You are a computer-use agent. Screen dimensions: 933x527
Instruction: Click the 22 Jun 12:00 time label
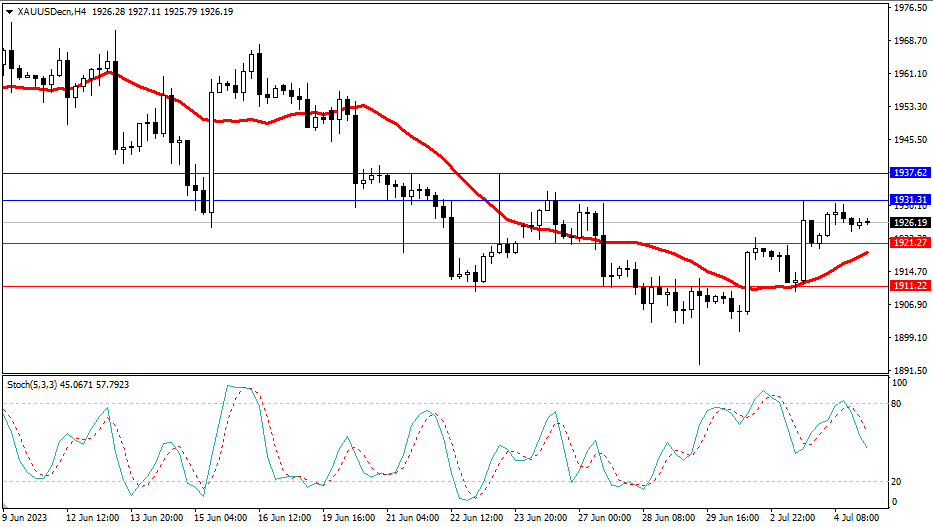pyautogui.click(x=475, y=518)
